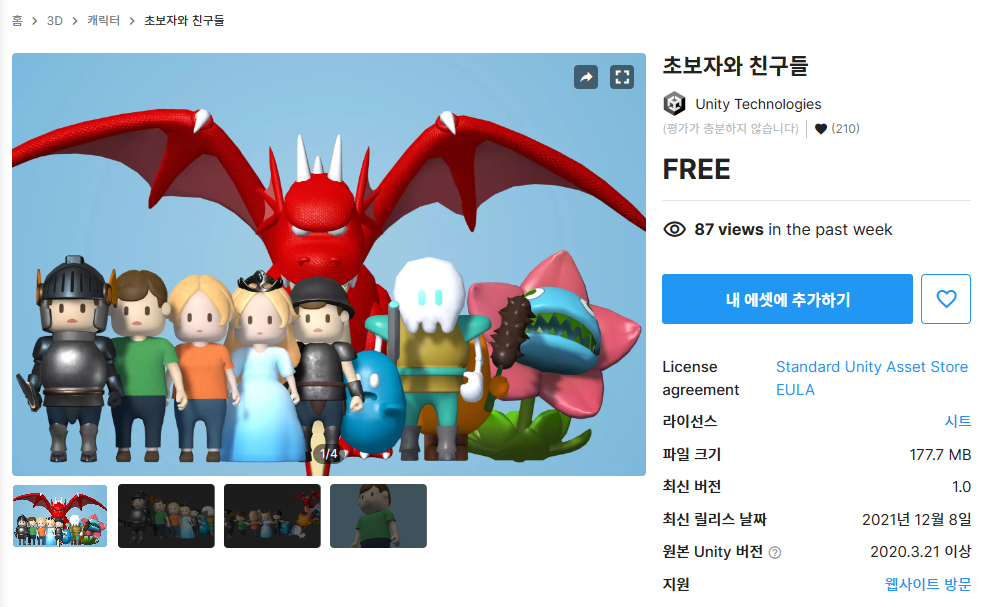Click the 내 에셋에 추가하기 button
This screenshot has width=988, height=607.
[787, 299]
